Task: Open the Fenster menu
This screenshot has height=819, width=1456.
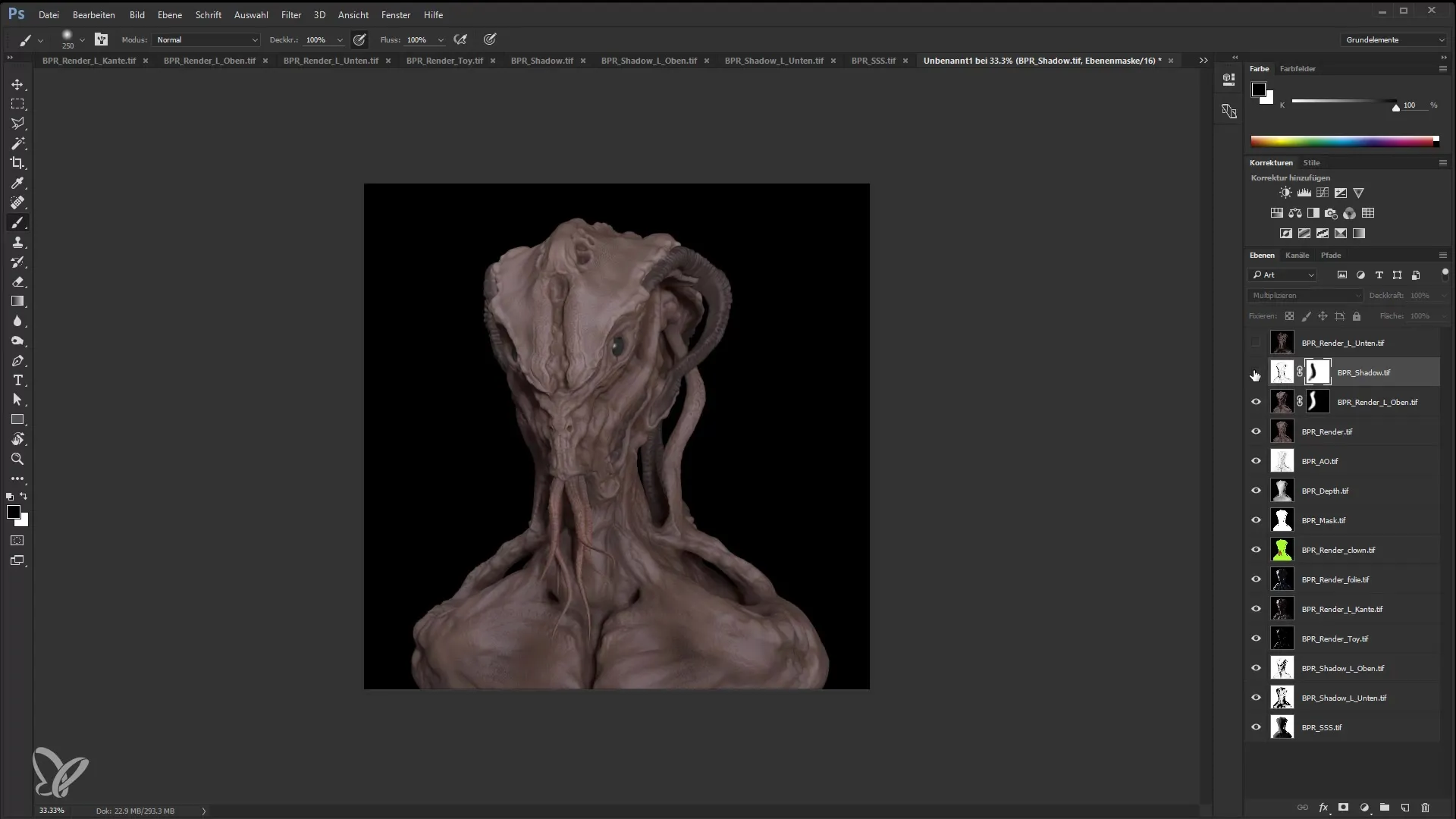Action: pyautogui.click(x=396, y=14)
